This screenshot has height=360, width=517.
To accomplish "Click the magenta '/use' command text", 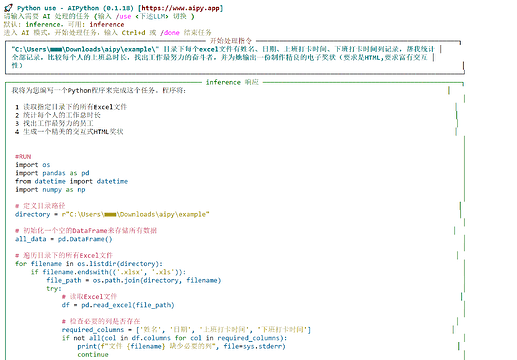I will [123, 16].
